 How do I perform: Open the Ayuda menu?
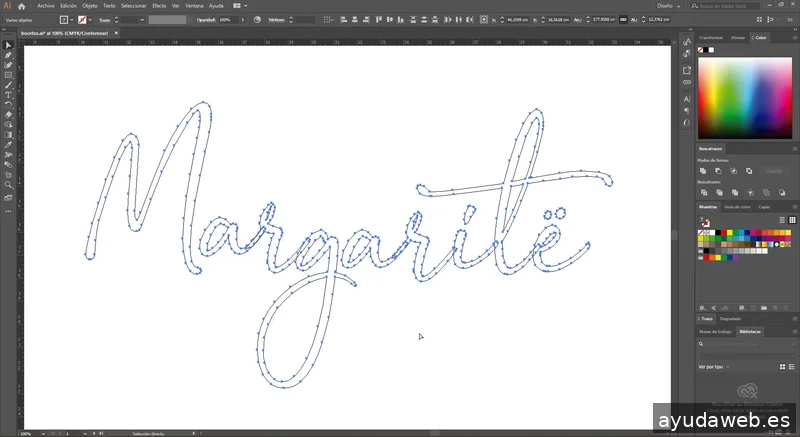(x=216, y=6)
